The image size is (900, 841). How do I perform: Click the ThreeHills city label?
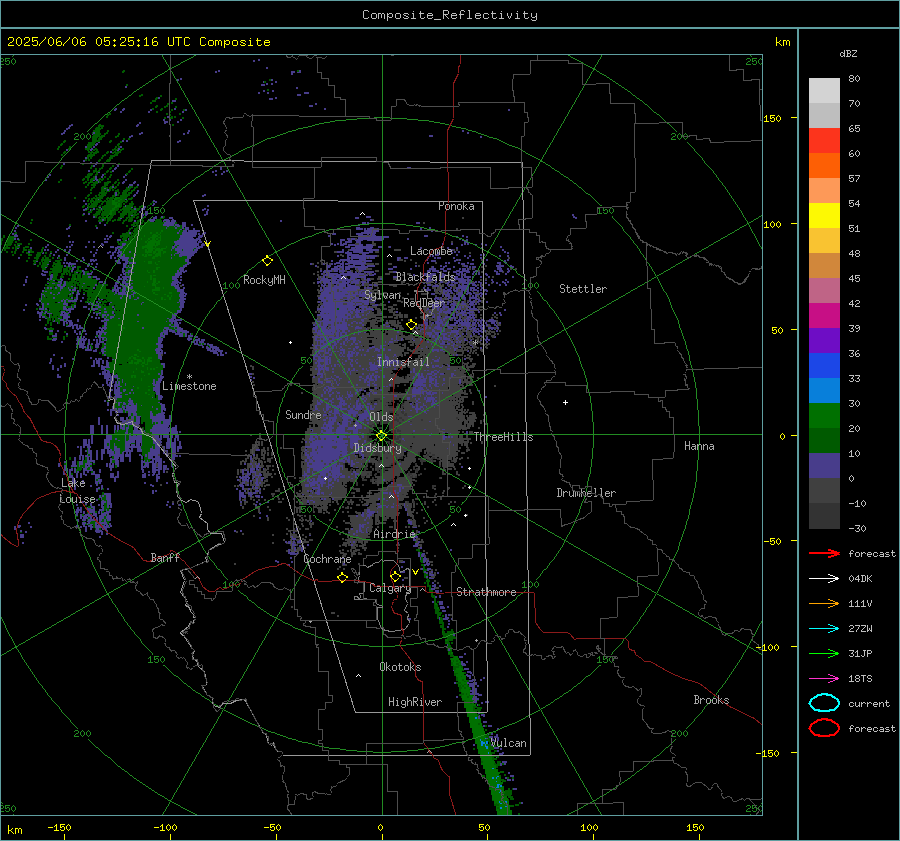coord(503,437)
